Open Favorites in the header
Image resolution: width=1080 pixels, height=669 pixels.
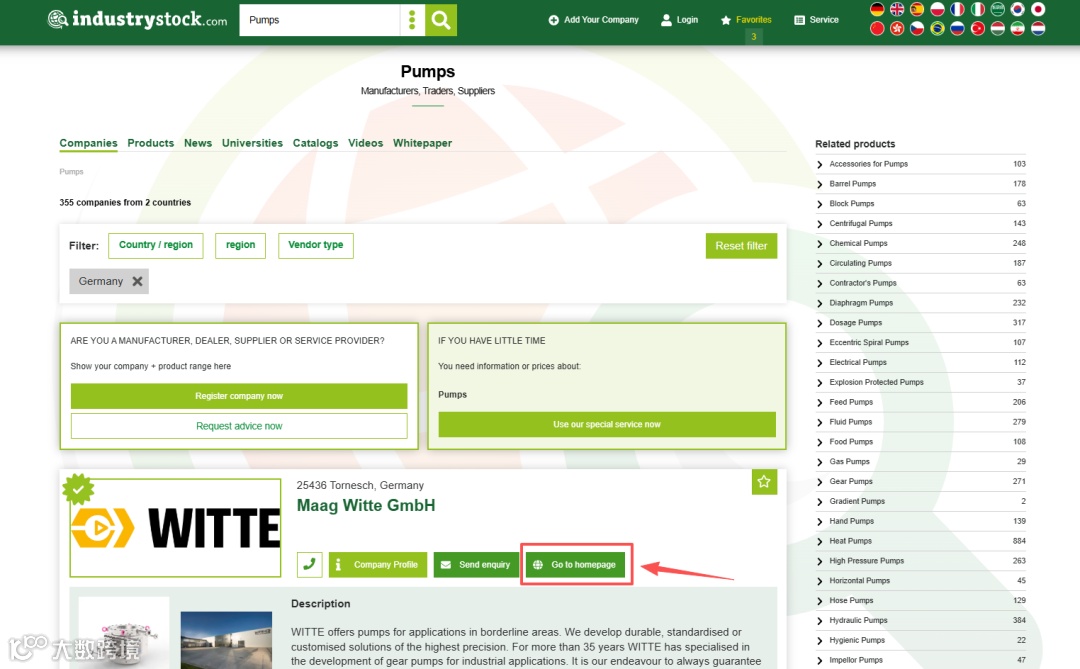(x=746, y=20)
